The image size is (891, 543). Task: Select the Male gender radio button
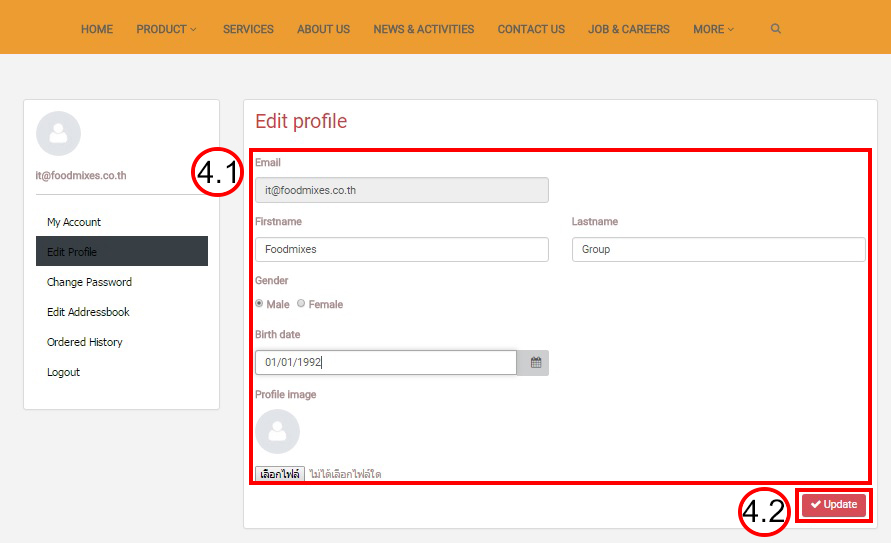(x=259, y=303)
